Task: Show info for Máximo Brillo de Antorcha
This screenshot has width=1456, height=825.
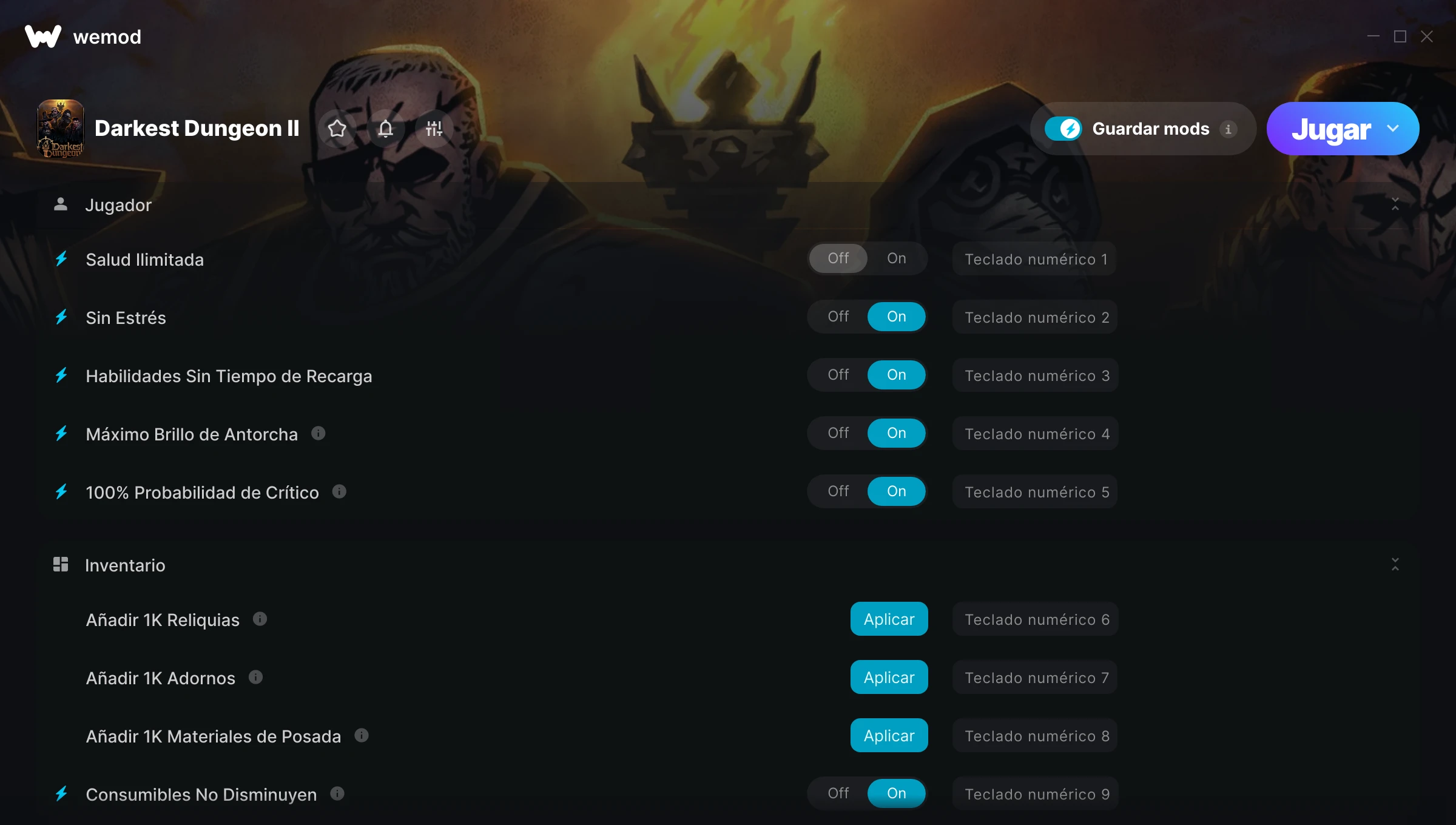Action: [x=318, y=433]
